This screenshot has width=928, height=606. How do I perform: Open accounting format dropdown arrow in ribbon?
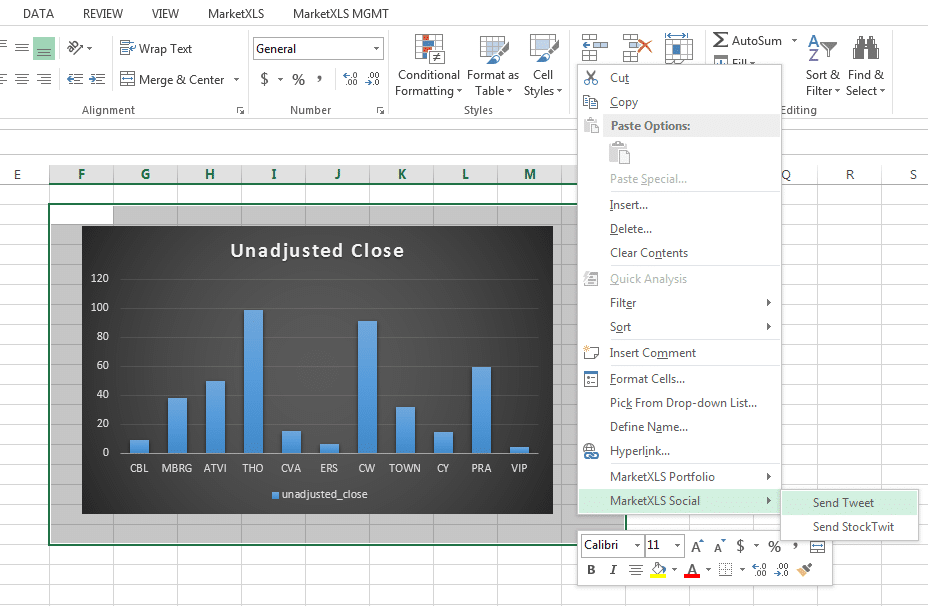[x=280, y=79]
